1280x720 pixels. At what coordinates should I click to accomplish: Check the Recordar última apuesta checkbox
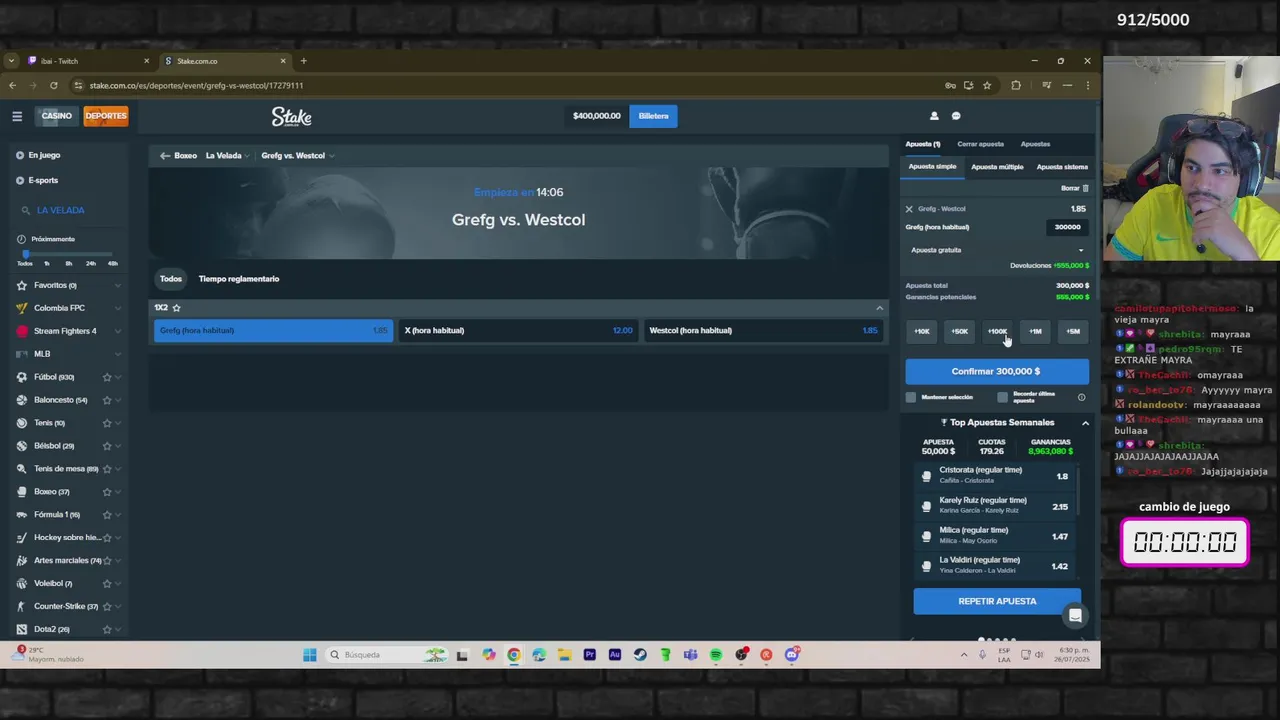tap(1003, 397)
